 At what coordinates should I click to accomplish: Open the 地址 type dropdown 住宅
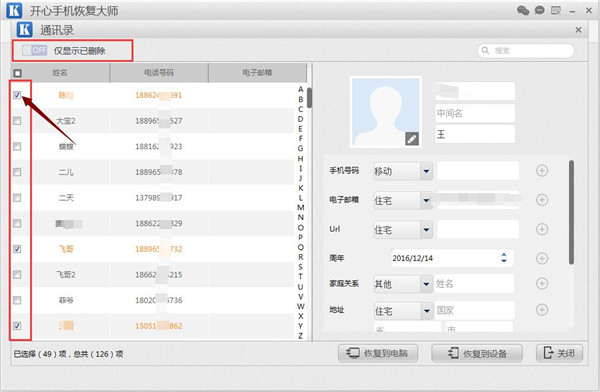tap(403, 311)
